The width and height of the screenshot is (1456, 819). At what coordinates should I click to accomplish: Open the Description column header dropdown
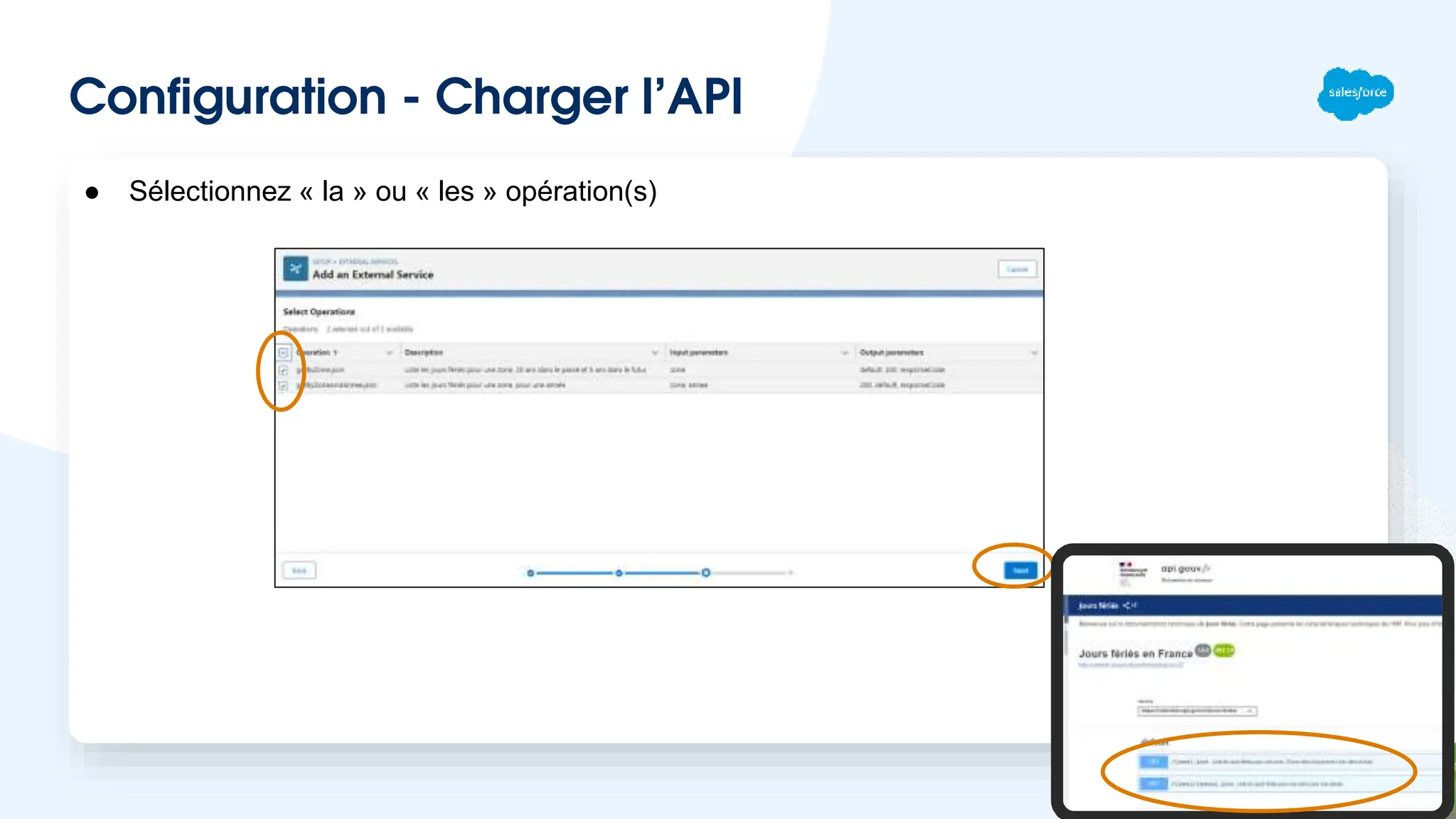tap(655, 353)
